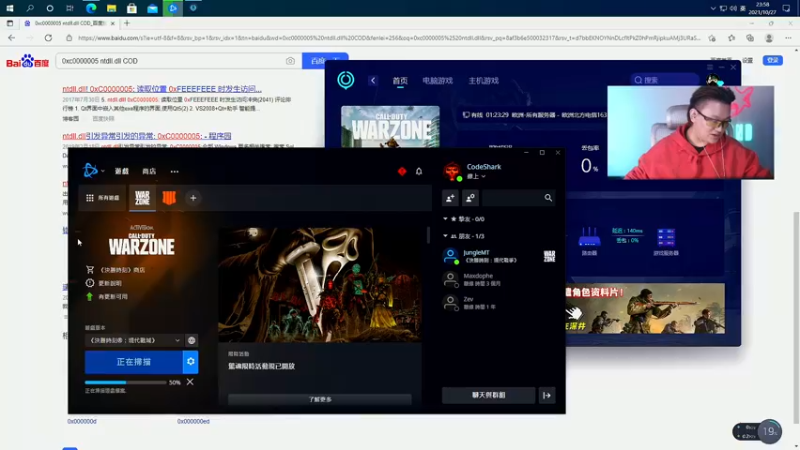
Task: Open the Warzone shop cart link
Action: click(x=115, y=270)
